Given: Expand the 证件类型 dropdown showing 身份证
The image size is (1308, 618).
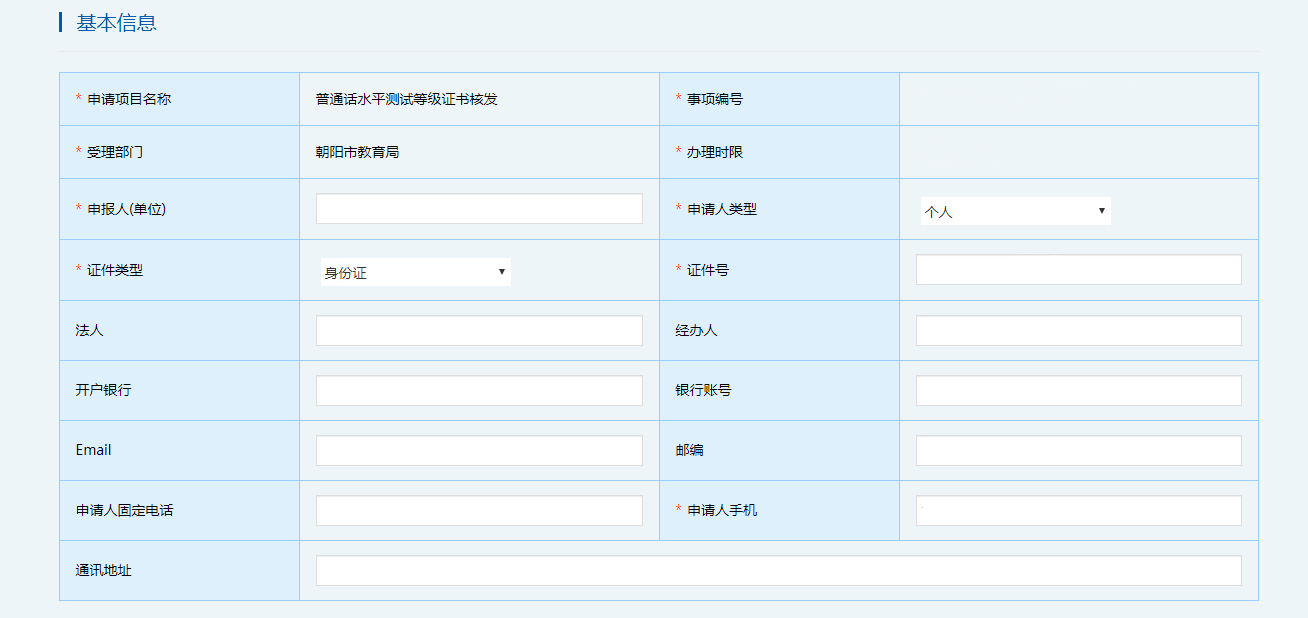Looking at the screenshot, I should pyautogui.click(x=415, y=272).
